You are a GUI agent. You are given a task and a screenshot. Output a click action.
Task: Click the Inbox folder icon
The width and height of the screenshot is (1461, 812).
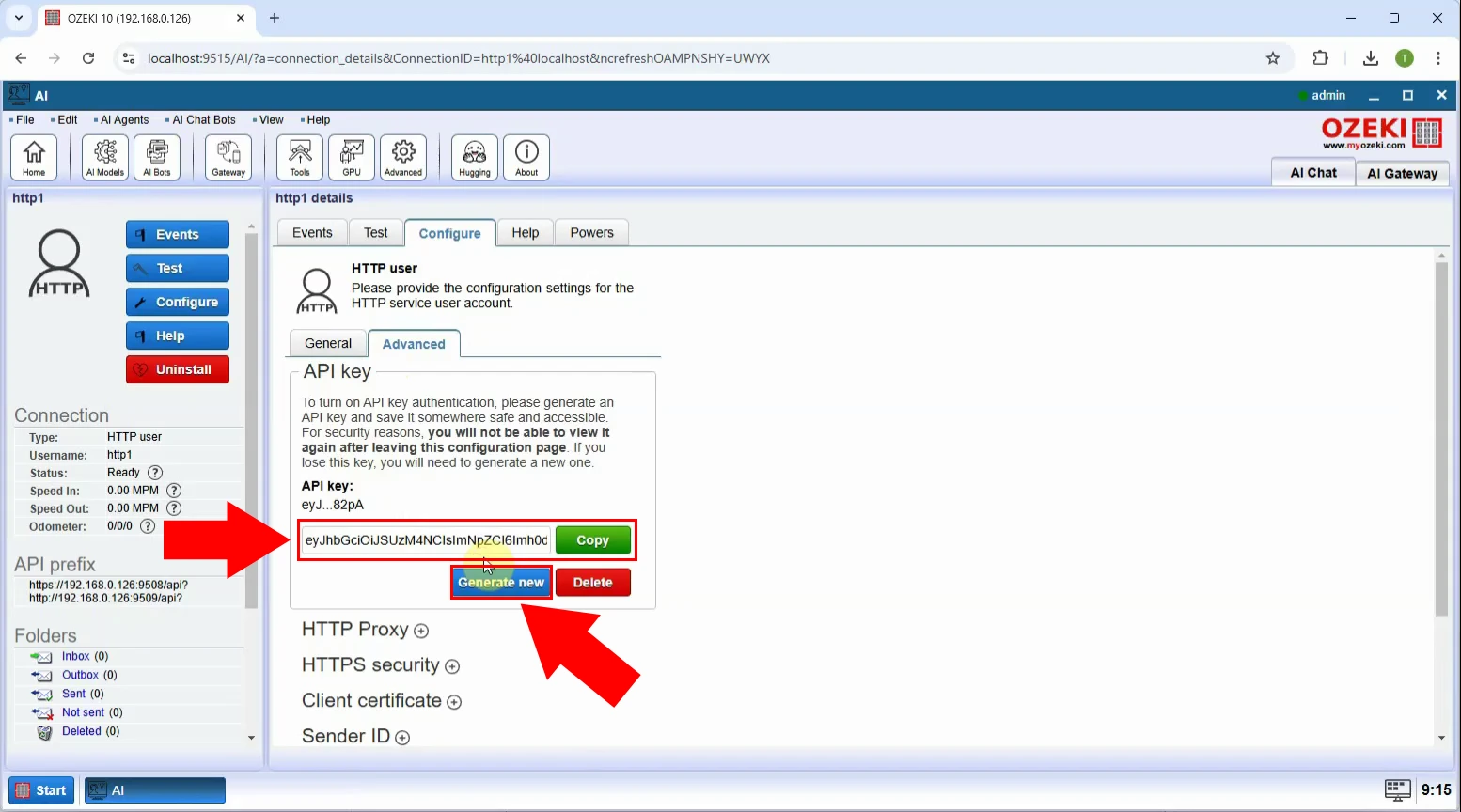[41, 657]
